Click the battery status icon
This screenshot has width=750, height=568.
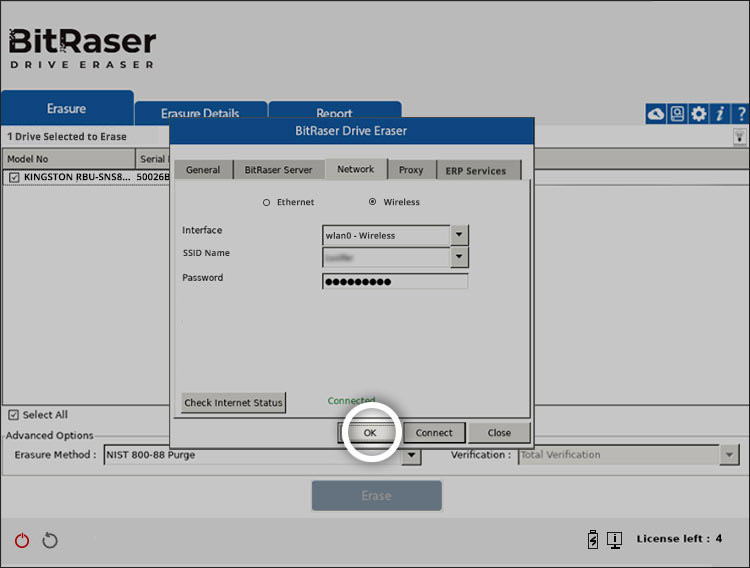(x=593, y=539)
